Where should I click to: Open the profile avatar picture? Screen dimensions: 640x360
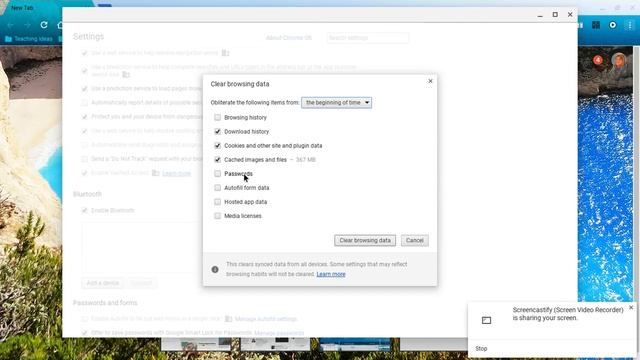[619, 60]
